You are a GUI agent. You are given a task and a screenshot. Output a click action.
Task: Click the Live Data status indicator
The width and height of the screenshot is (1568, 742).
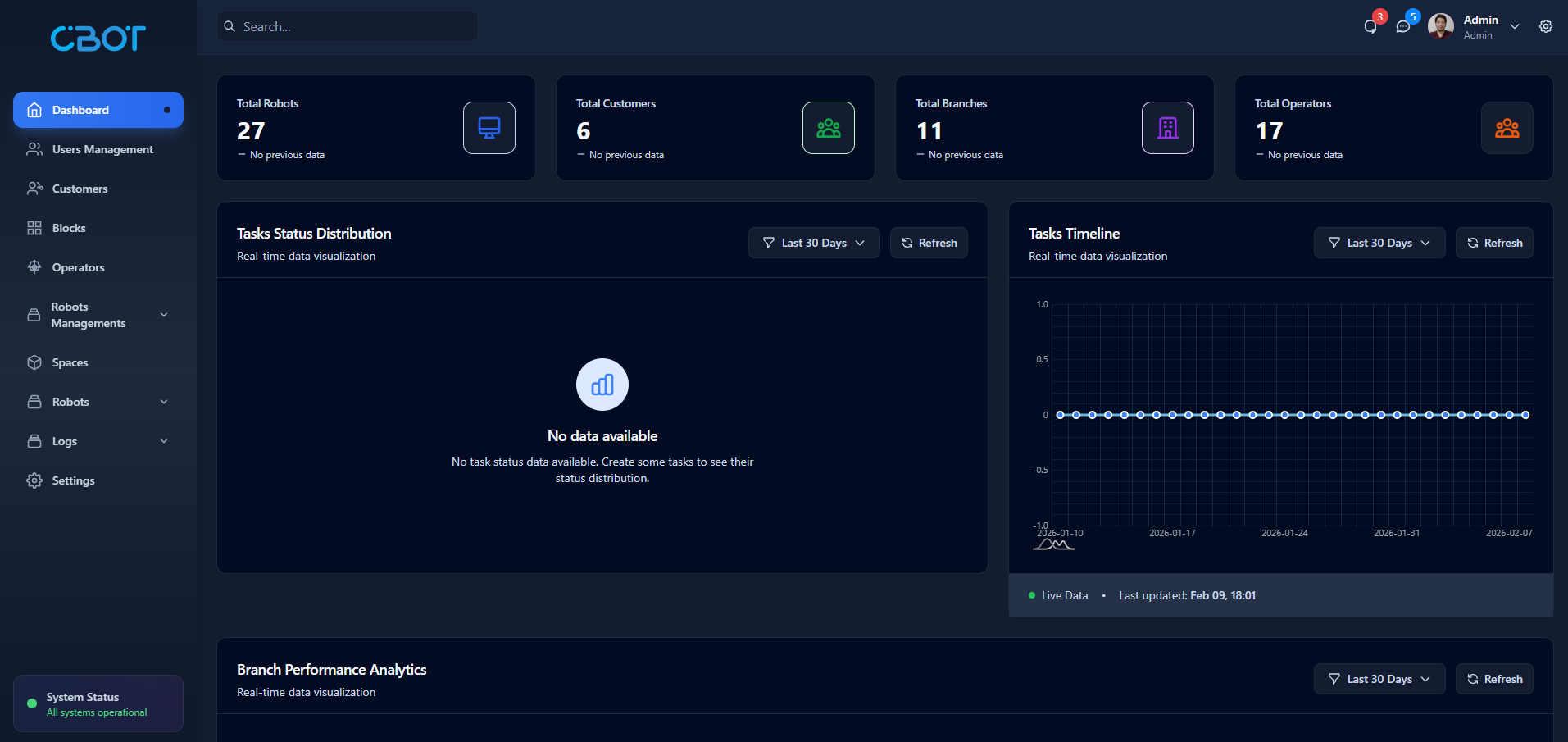click(1032, 594)
